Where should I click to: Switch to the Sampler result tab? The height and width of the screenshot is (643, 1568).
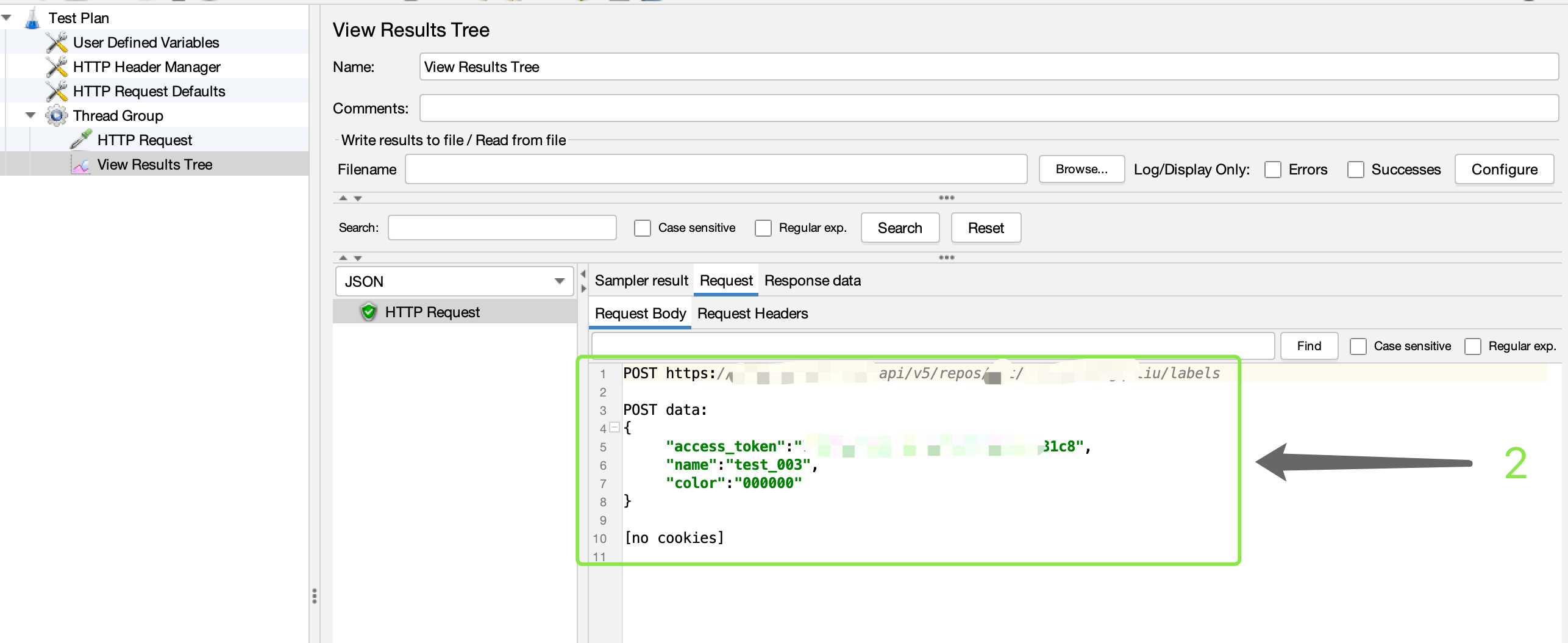[x=641, y=281]
